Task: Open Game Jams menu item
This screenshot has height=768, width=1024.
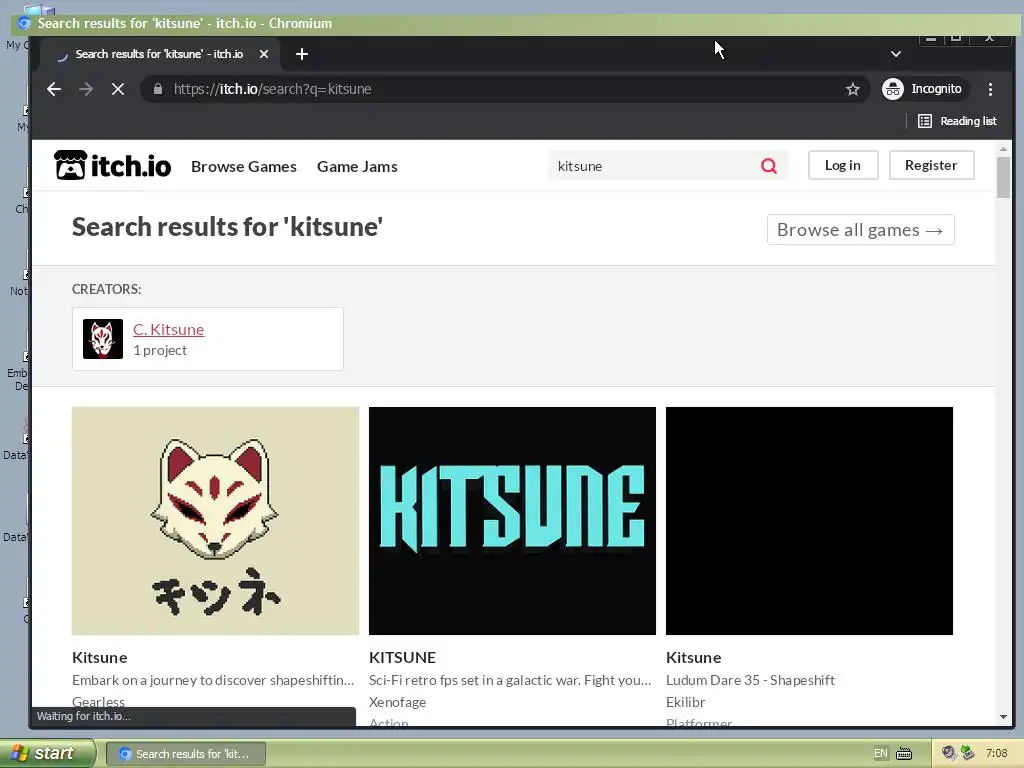Action: (357, 167)
